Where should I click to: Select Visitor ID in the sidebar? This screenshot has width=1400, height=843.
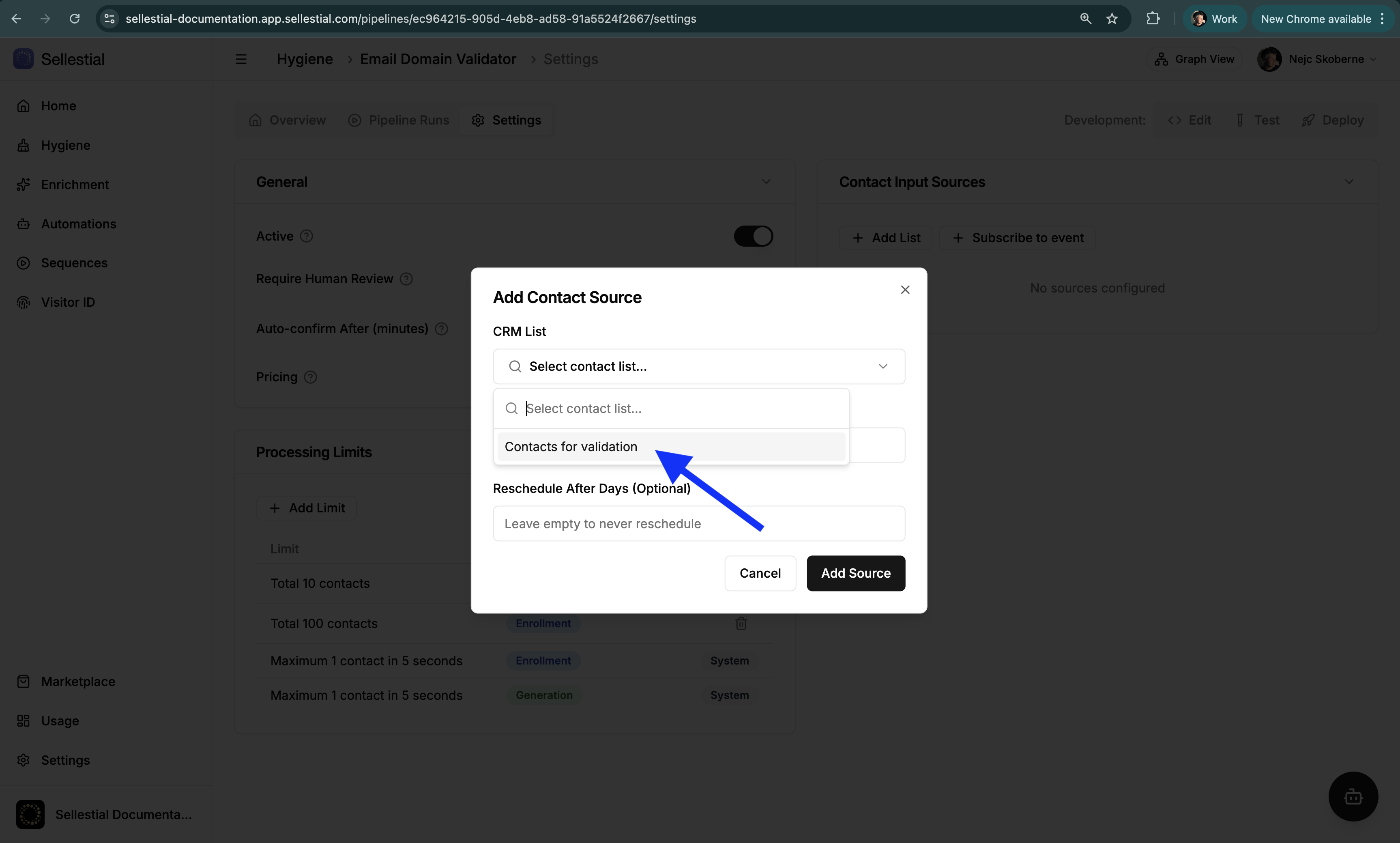pyautogui.click(x=68, y=302)
